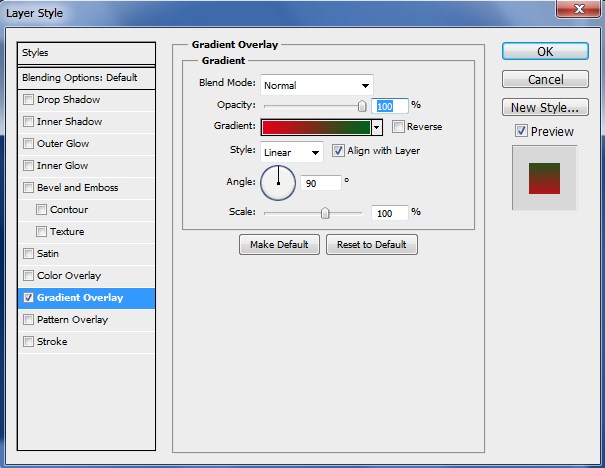This screenshot has height=468, width=605.
Task: Tick the Color Overlay checkbox
Action: click(28, 275)
